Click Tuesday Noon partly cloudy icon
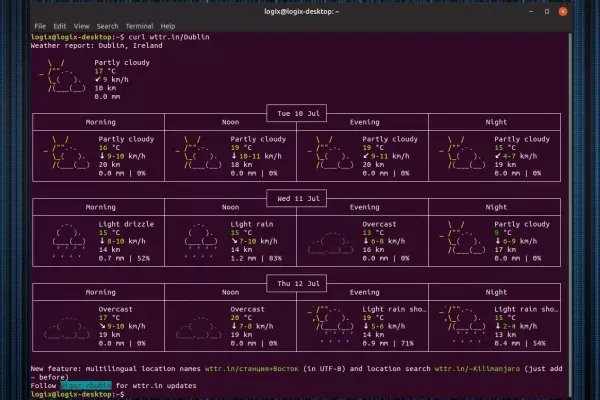This screenshot has width=600, height=400. [198, 152]
